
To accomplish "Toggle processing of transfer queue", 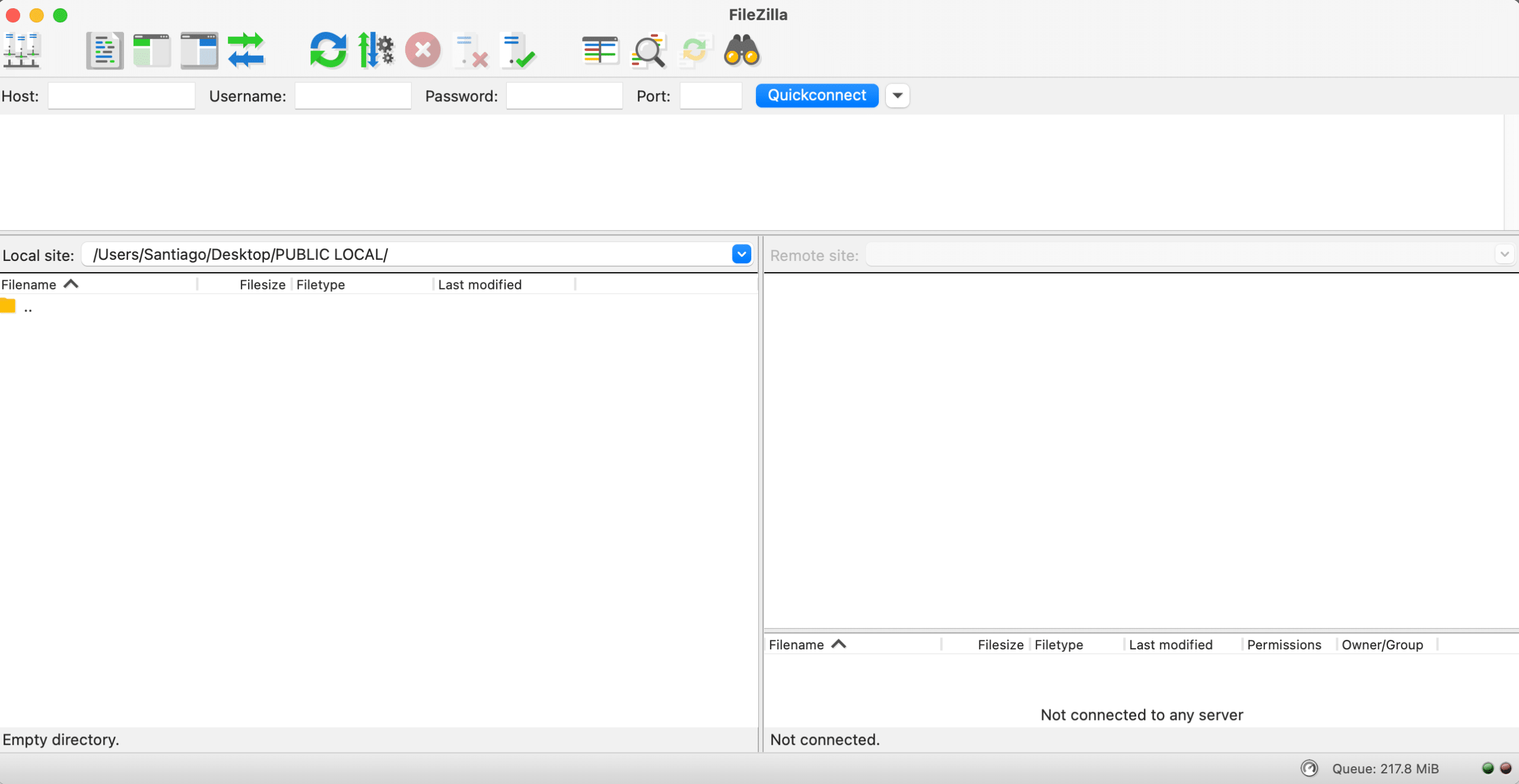I will (x=376, y=50).
